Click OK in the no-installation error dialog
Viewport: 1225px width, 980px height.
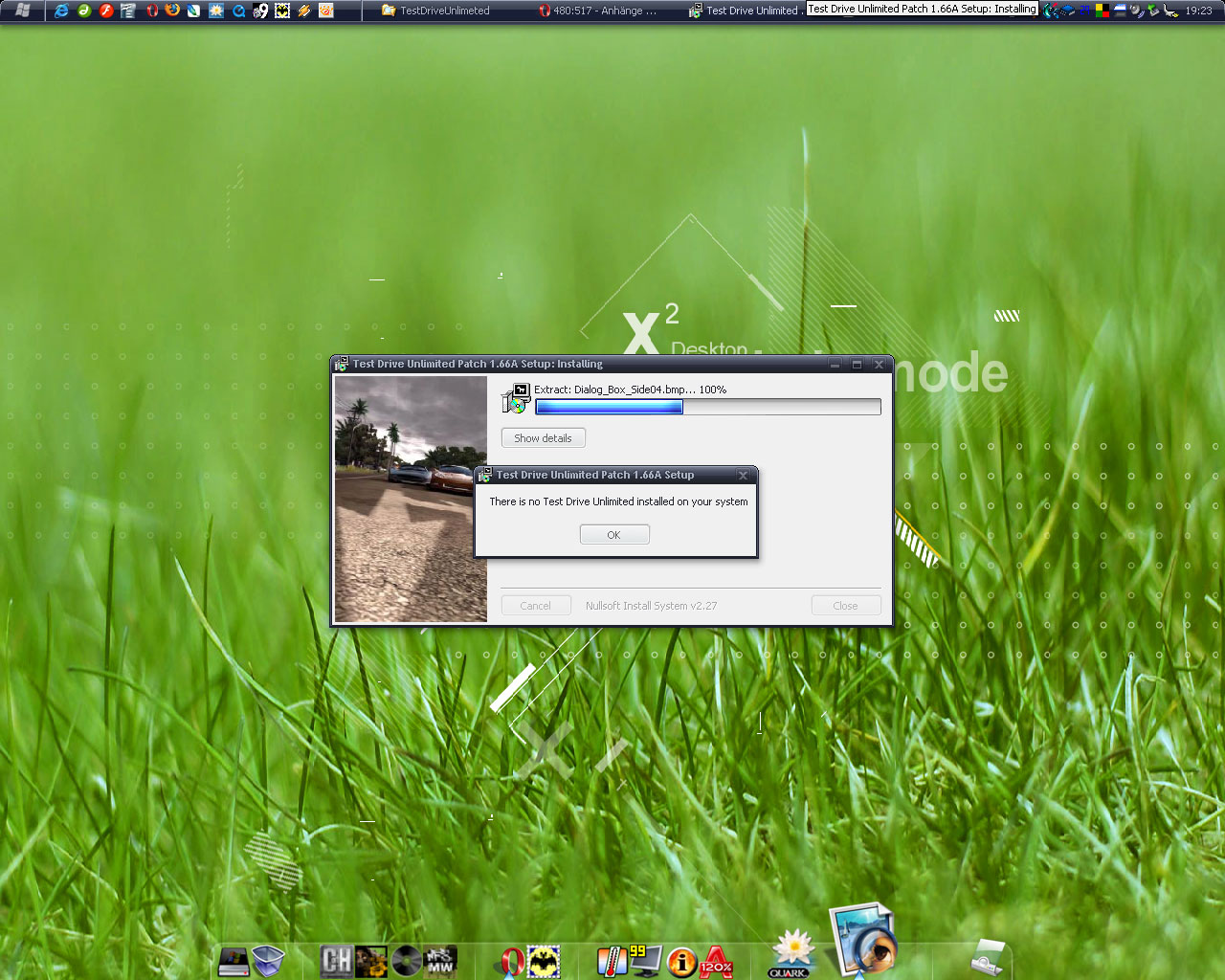point(614,535)
